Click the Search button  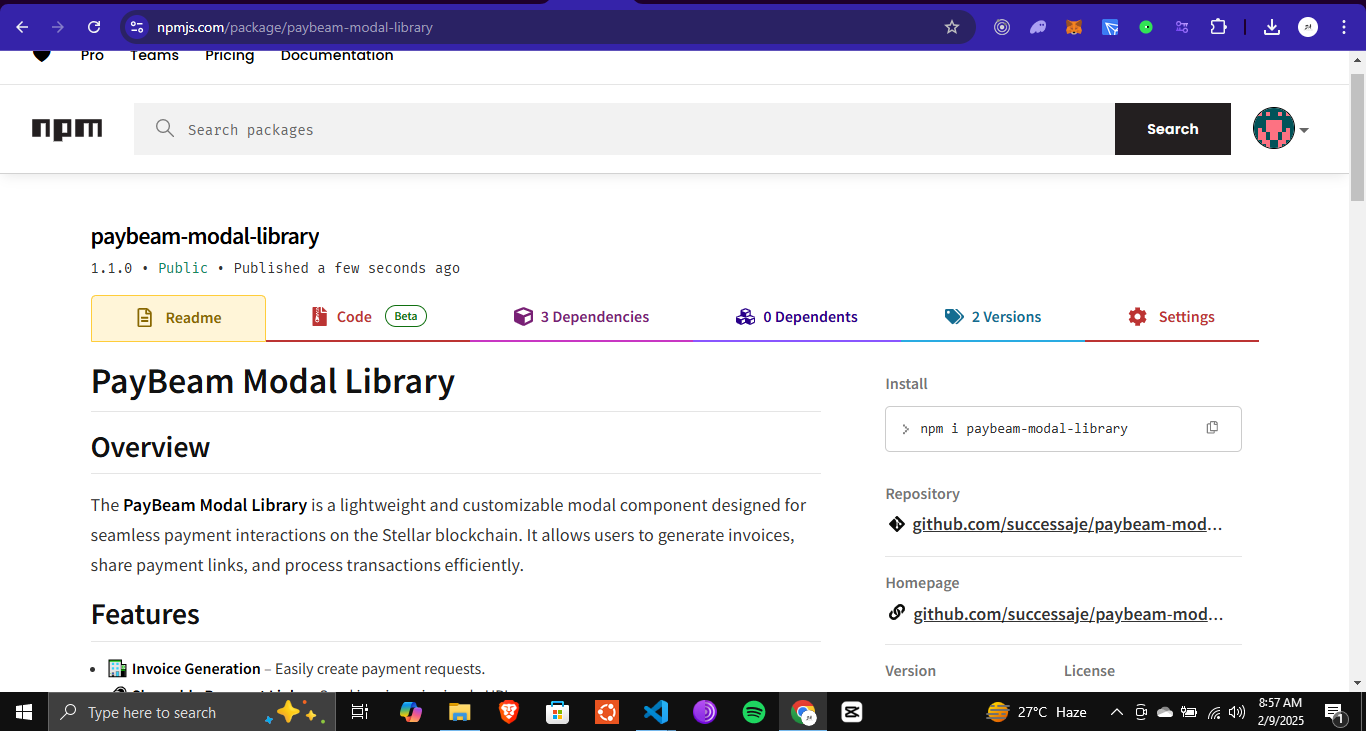coord(1173,129)
